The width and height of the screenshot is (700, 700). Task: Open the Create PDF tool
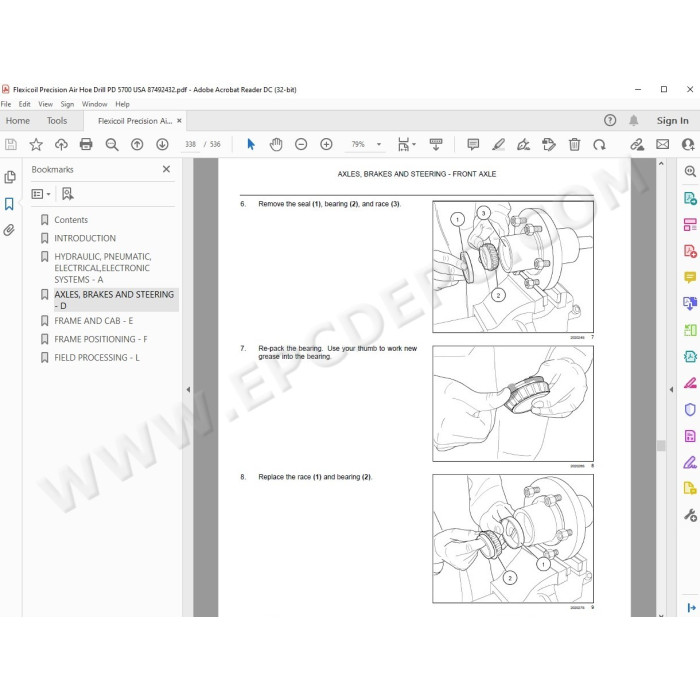[690, 251]
